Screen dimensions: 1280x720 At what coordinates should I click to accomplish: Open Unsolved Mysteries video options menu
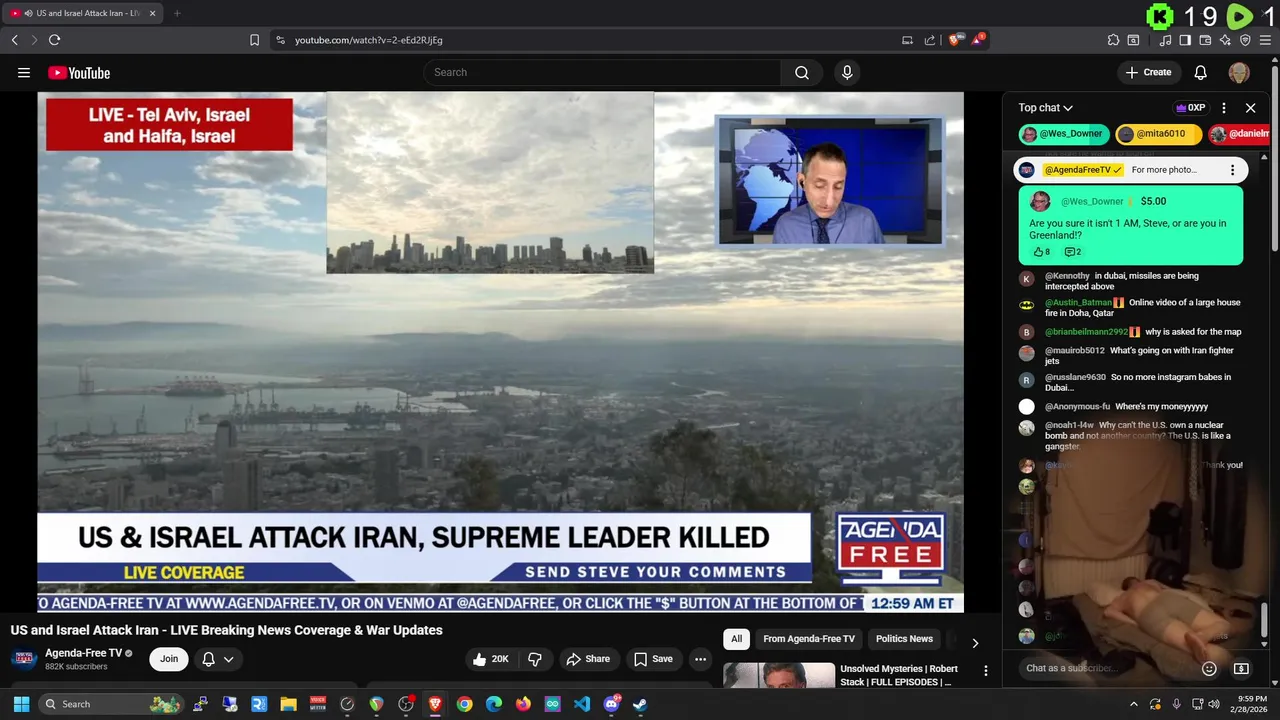985,671
